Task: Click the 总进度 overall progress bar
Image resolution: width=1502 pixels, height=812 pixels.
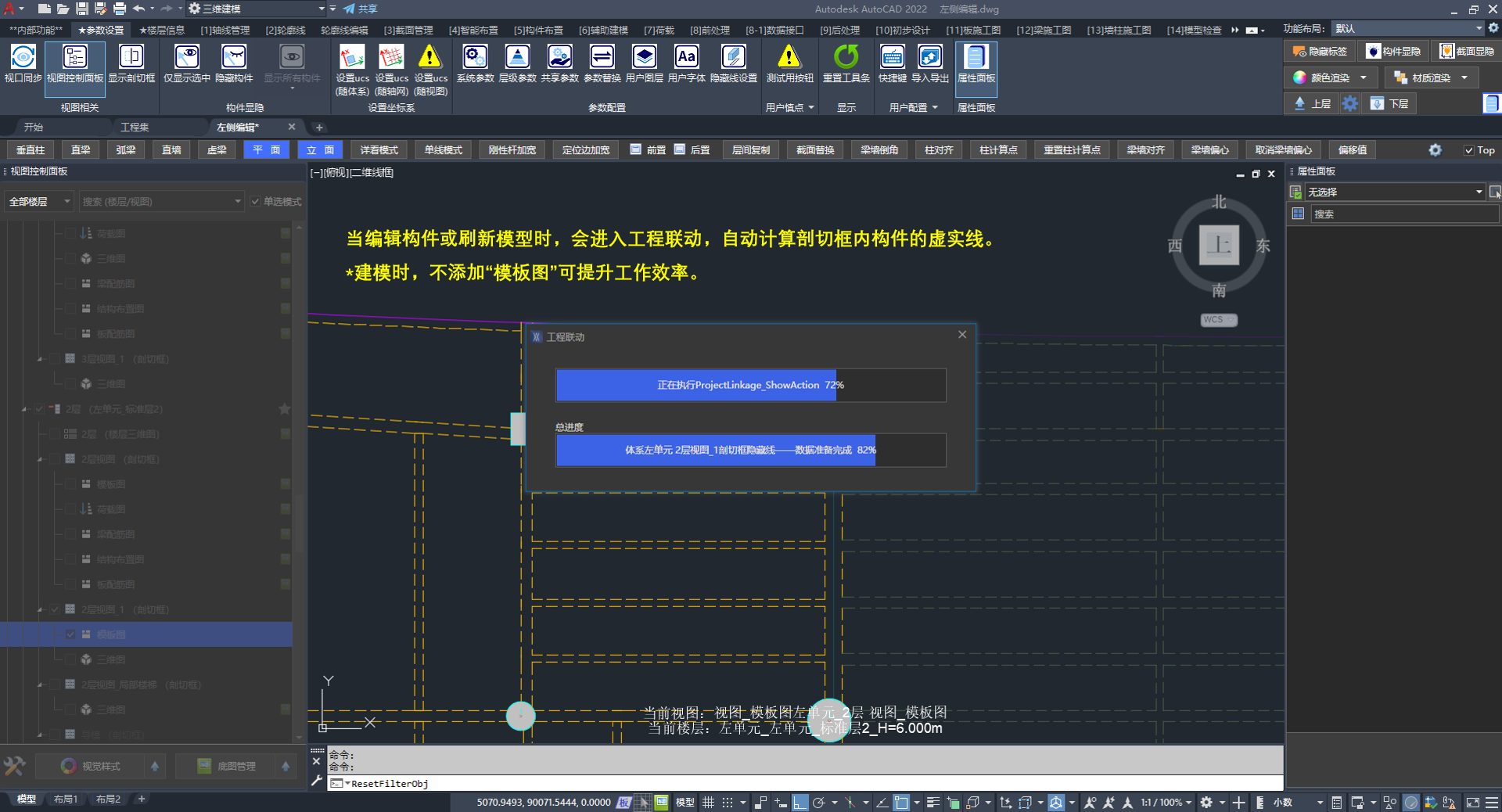Action: tap(750, 450)
